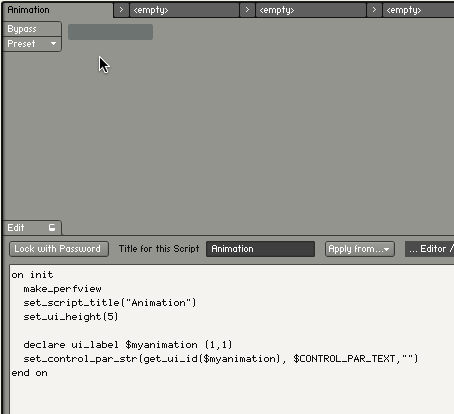Screen dimensions: 454x414
Task: Click the set_control_par_str code line
Action: 221,359
